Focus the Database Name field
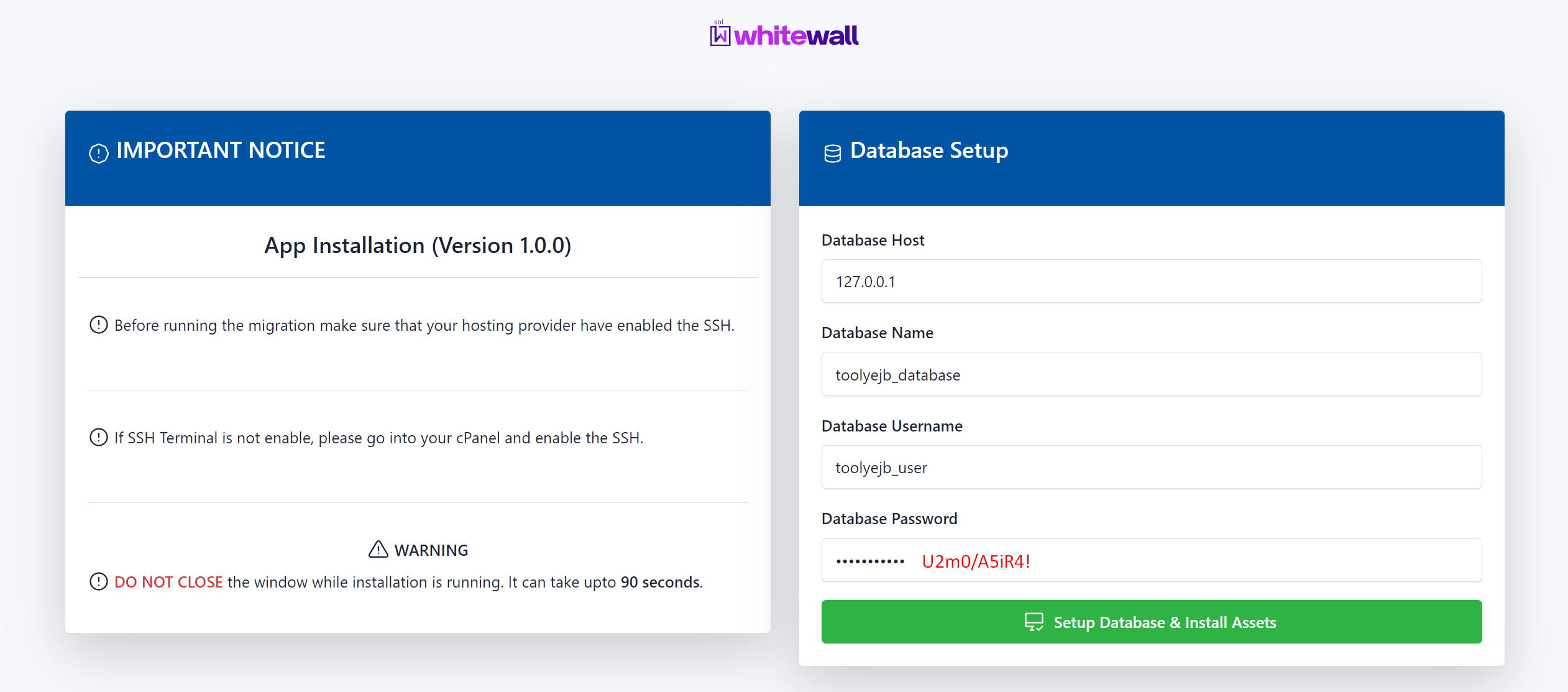This screenshot has width=1568, height=692. point(1151,374)
